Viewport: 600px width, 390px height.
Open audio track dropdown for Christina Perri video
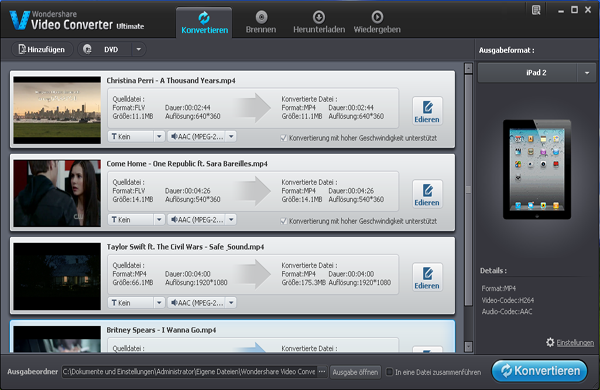pyautogui.click(x=231, y=137)
